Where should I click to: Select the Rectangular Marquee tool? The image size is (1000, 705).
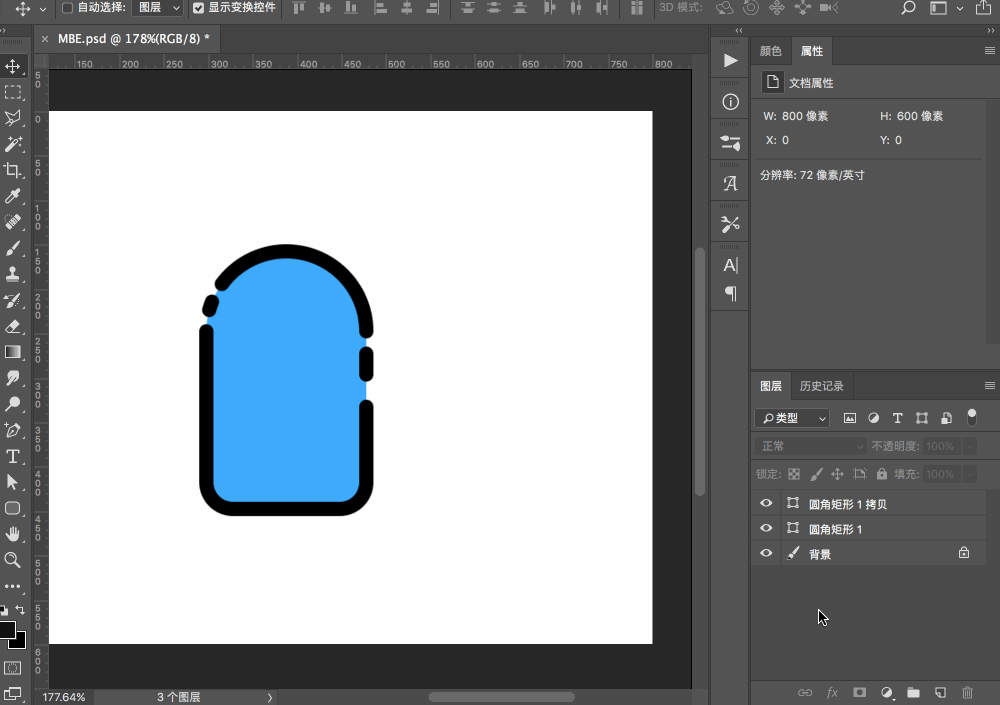pyautogui.click(x=13, y=93)
